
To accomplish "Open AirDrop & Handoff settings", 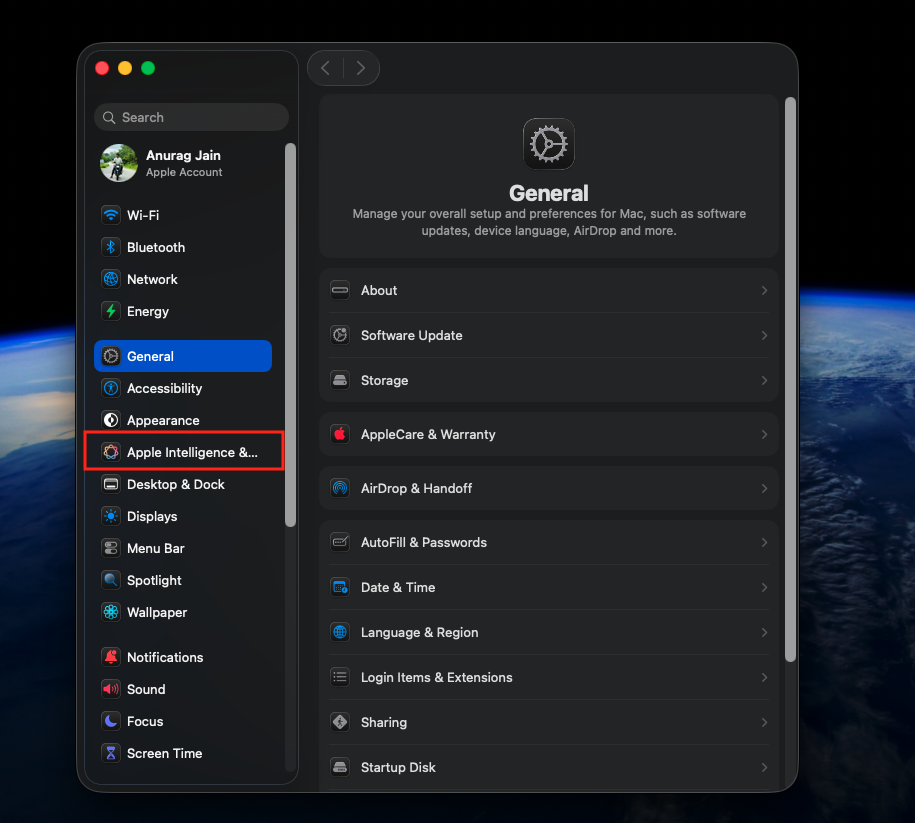I will click(548, 488).
